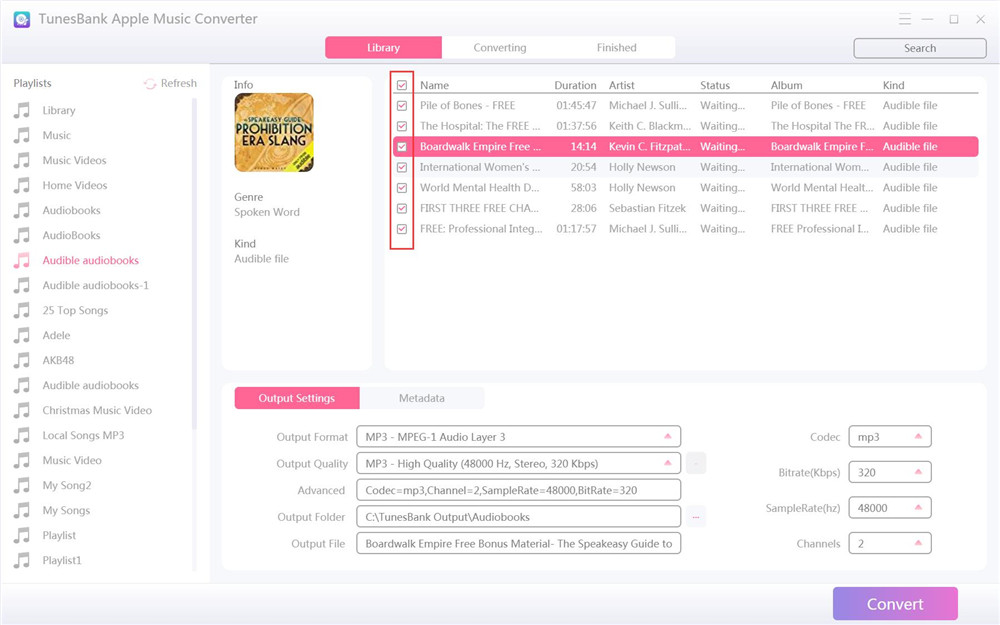Sort the list by Artist column header
The height and width of the screenshot is (625, 1000).
[x=622, y=85]
